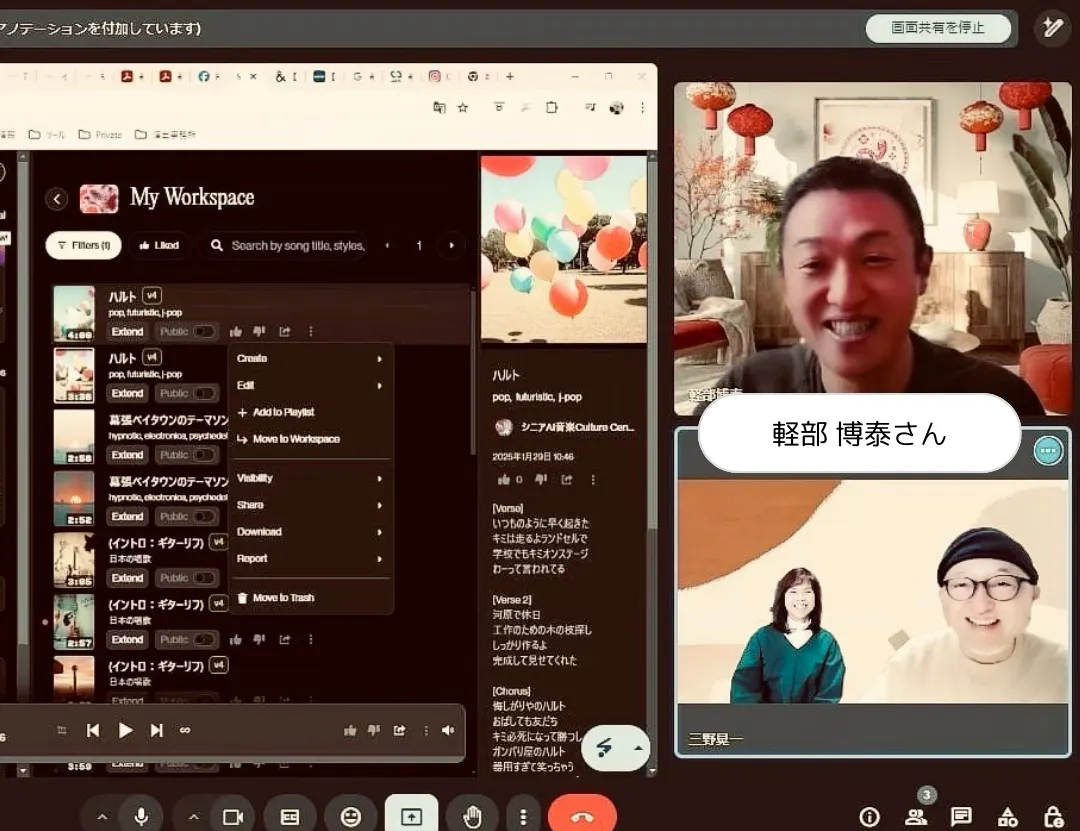Click the red leave call button
The height and width of the screenshot is (831, 1080).
point(581,816)
